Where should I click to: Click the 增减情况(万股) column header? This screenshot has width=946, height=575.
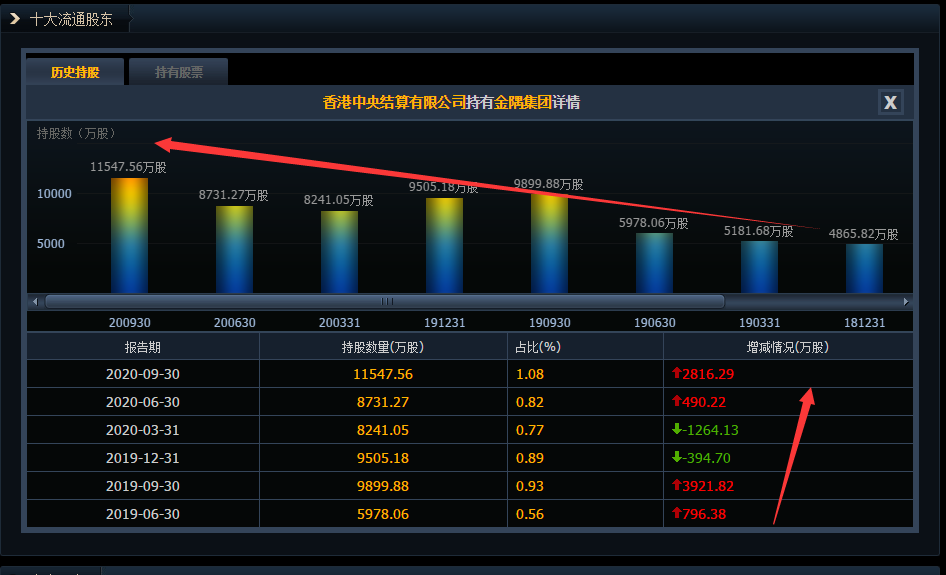click(x=788, y=347)
